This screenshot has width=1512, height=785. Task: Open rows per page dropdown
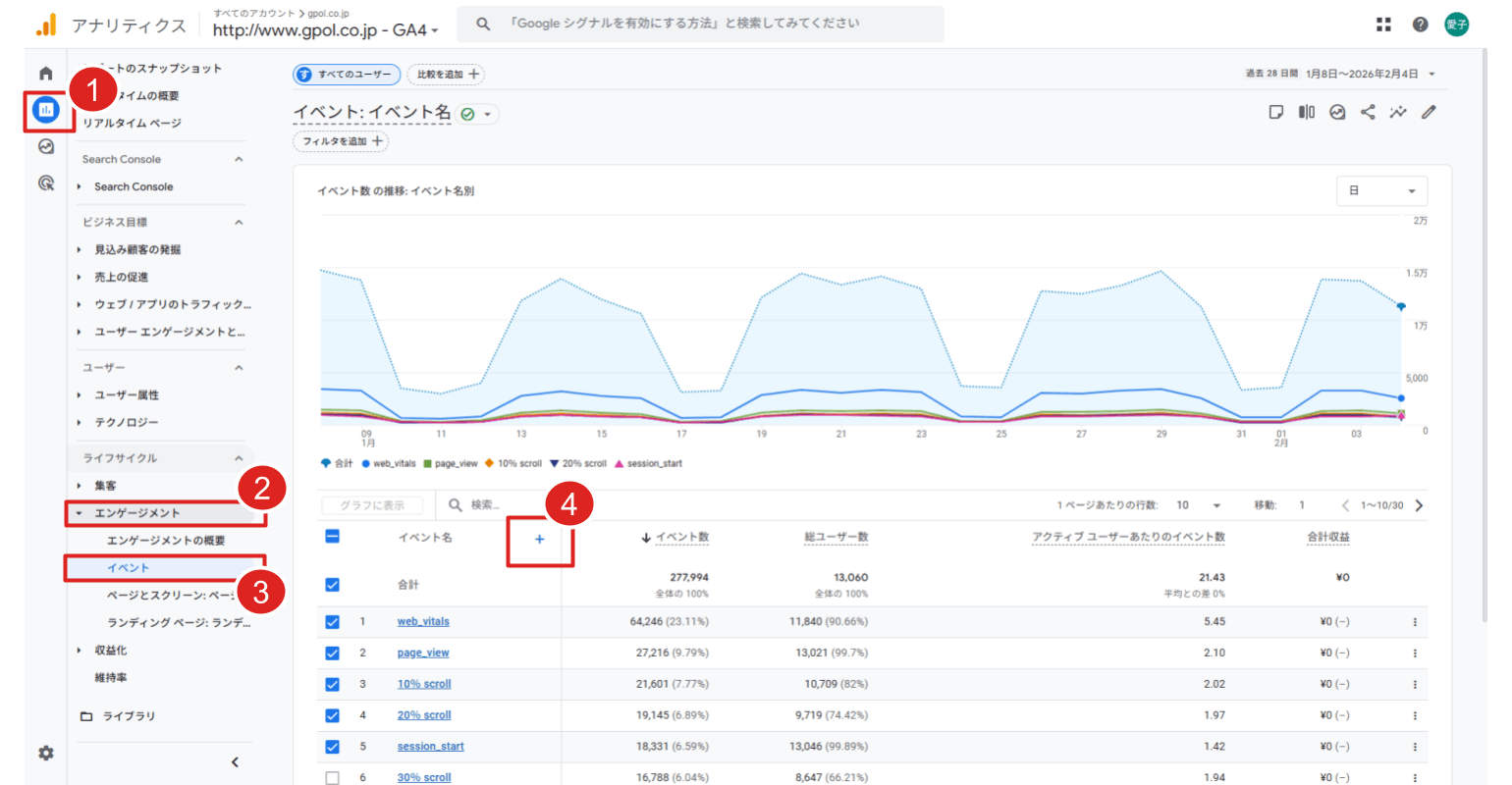coord(1198,505)
